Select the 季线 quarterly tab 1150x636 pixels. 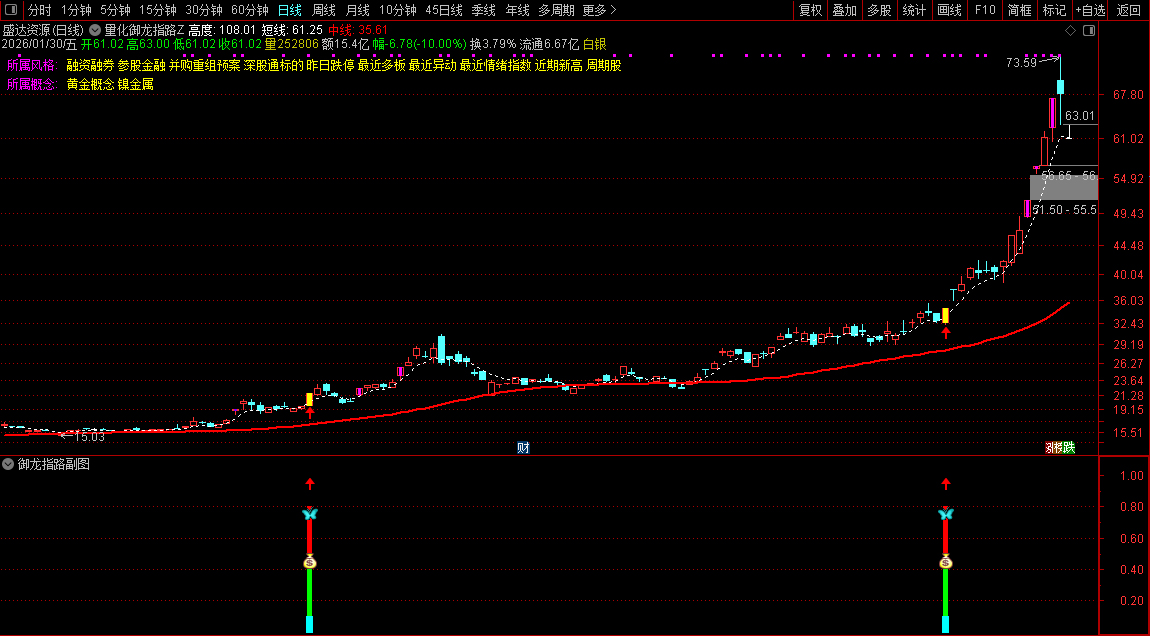(483, 10)
